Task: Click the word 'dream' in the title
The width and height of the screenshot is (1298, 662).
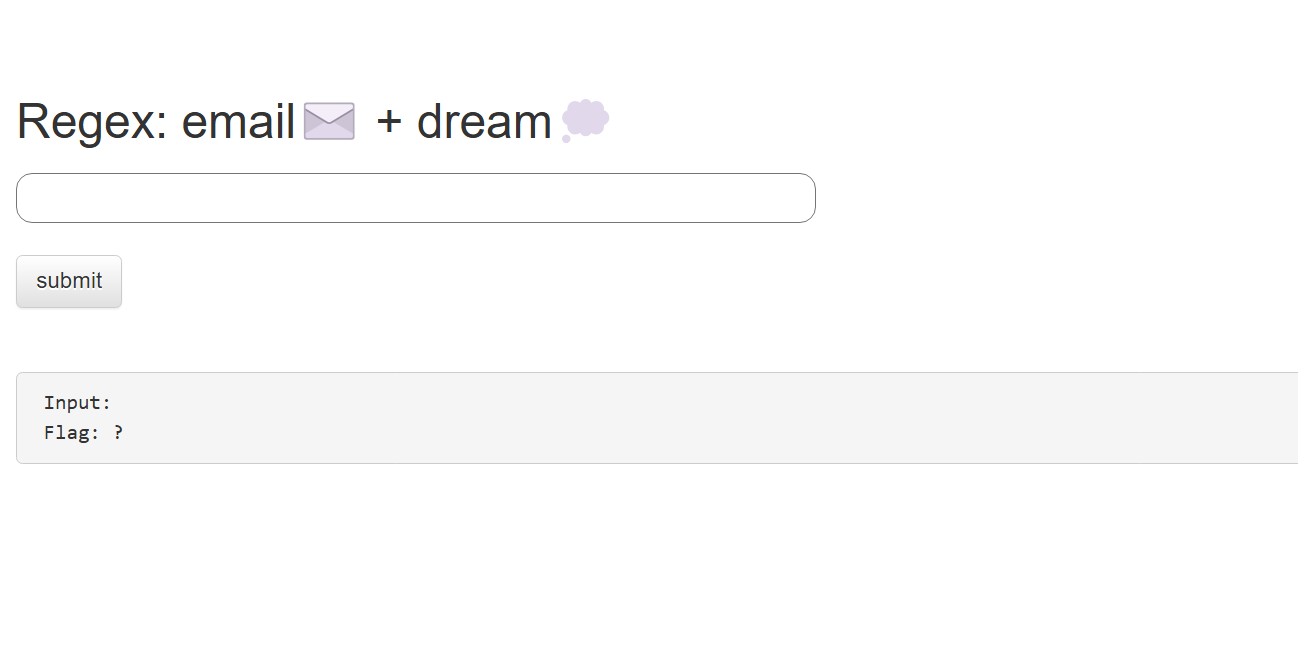Action: (x=484, y=120)
